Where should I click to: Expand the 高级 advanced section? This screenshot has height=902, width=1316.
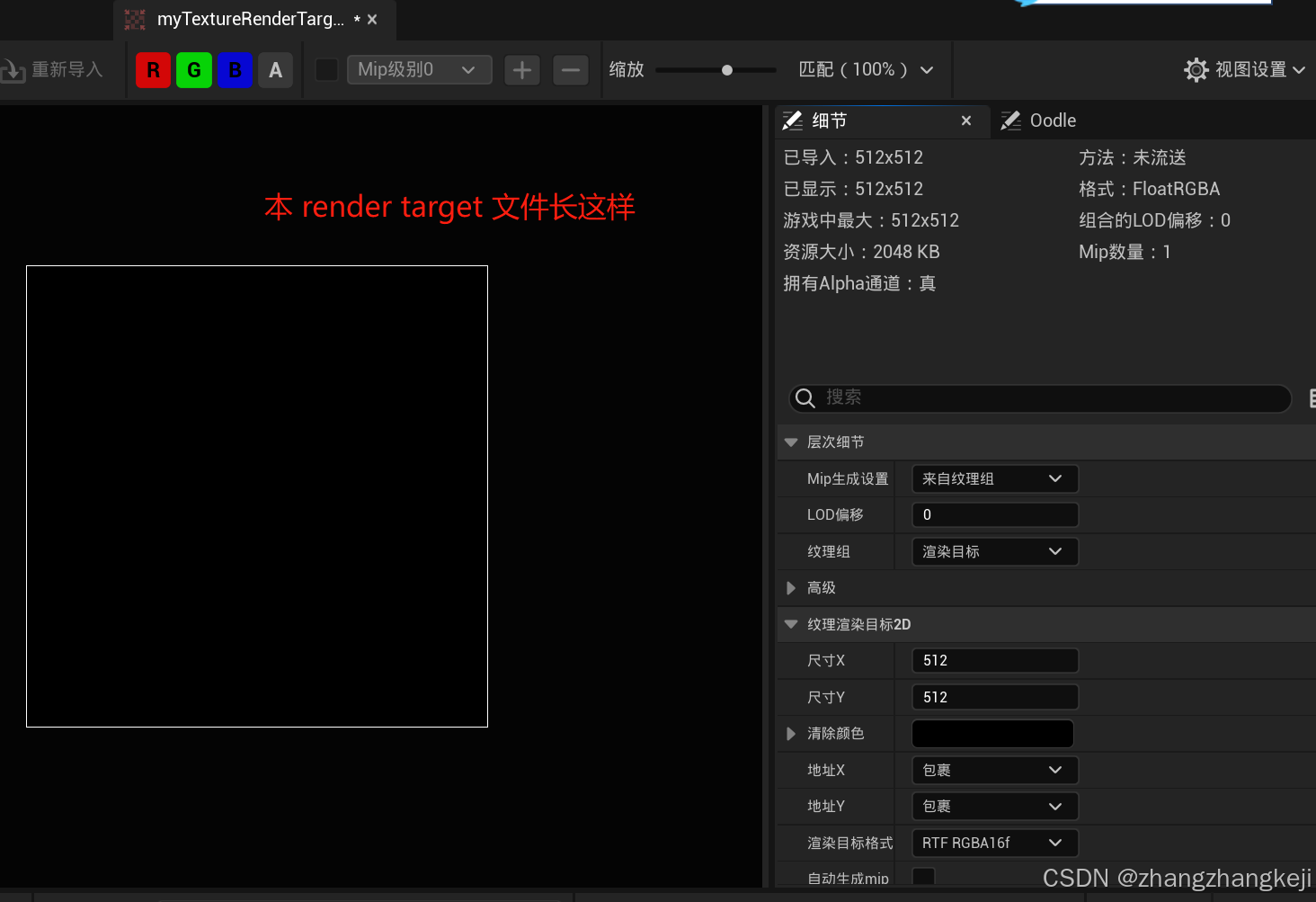click(x=791, y=587)
